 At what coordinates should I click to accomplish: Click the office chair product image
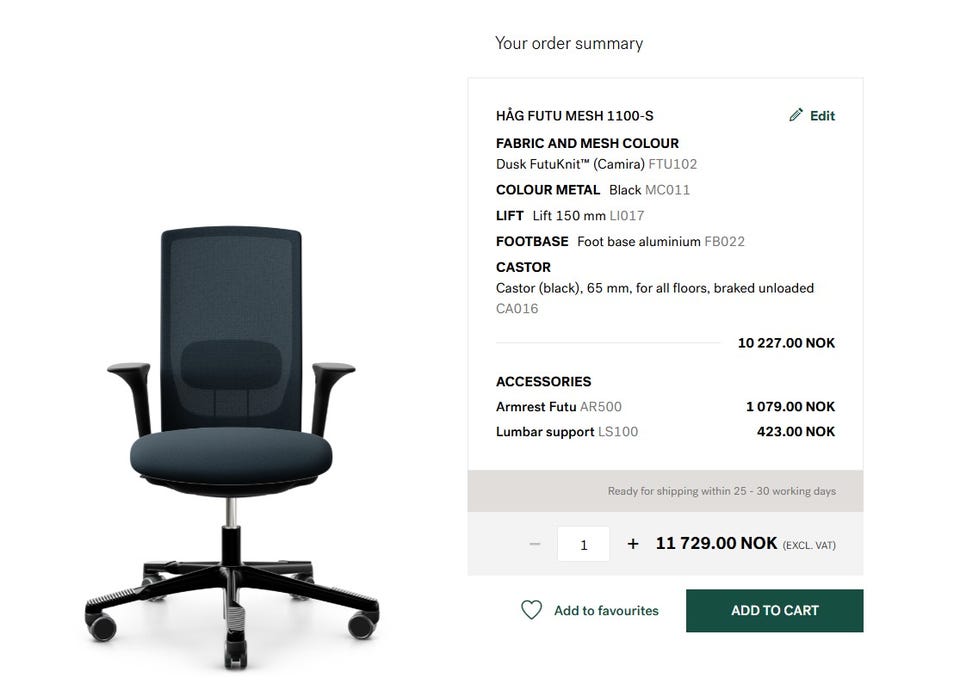(x=232, y=440)
